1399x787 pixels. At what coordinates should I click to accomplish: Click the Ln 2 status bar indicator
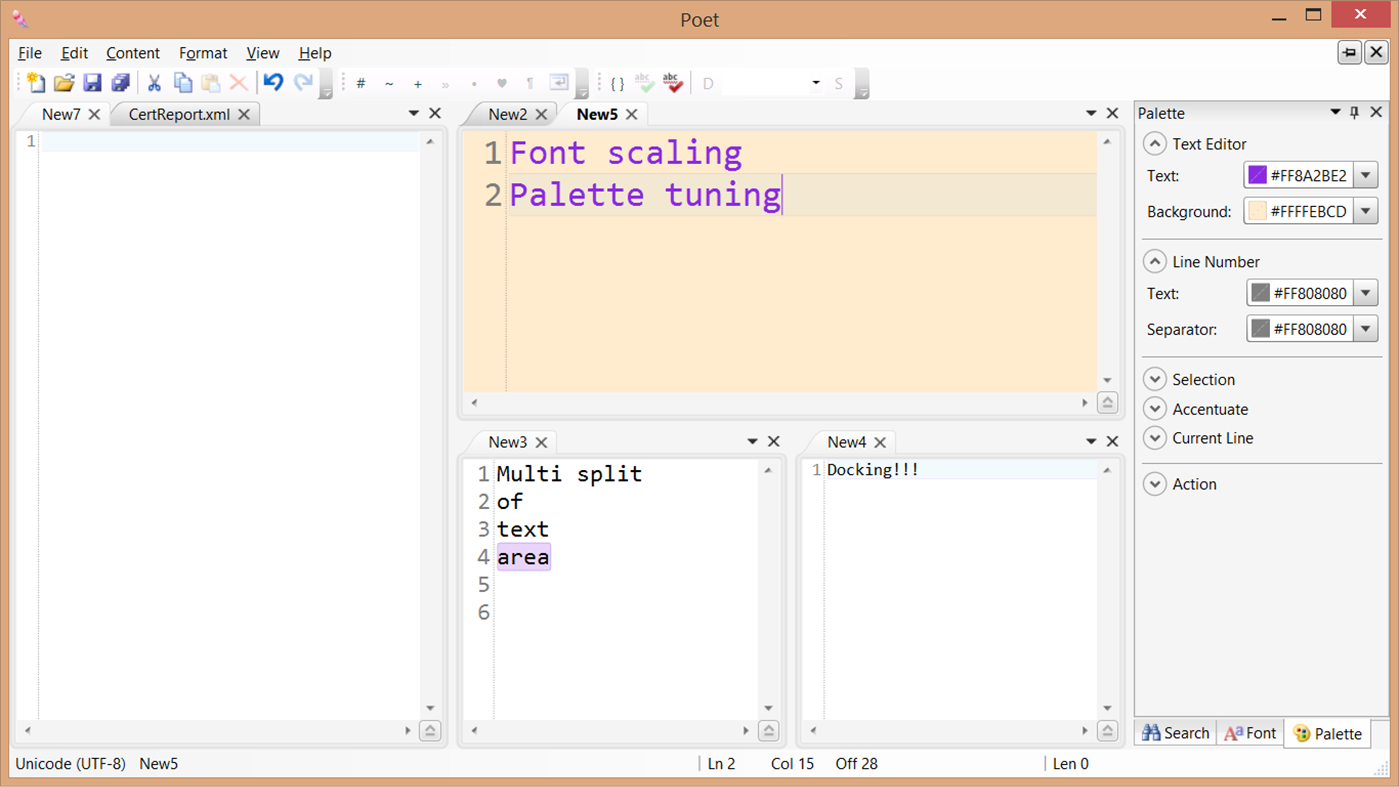(721, 763)
